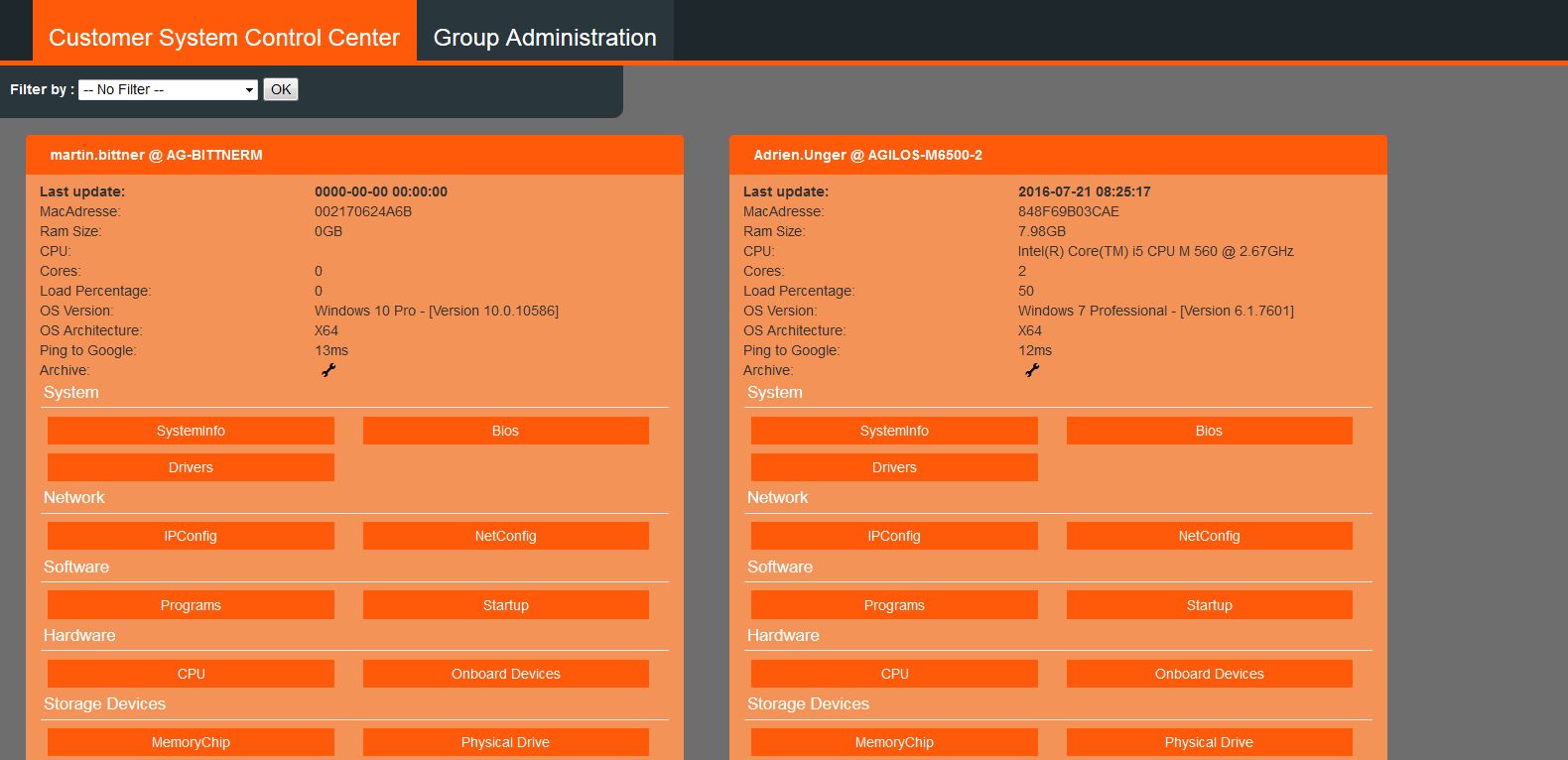
Task: Click the 13ms ping value
Action: (x=331, y=350)
